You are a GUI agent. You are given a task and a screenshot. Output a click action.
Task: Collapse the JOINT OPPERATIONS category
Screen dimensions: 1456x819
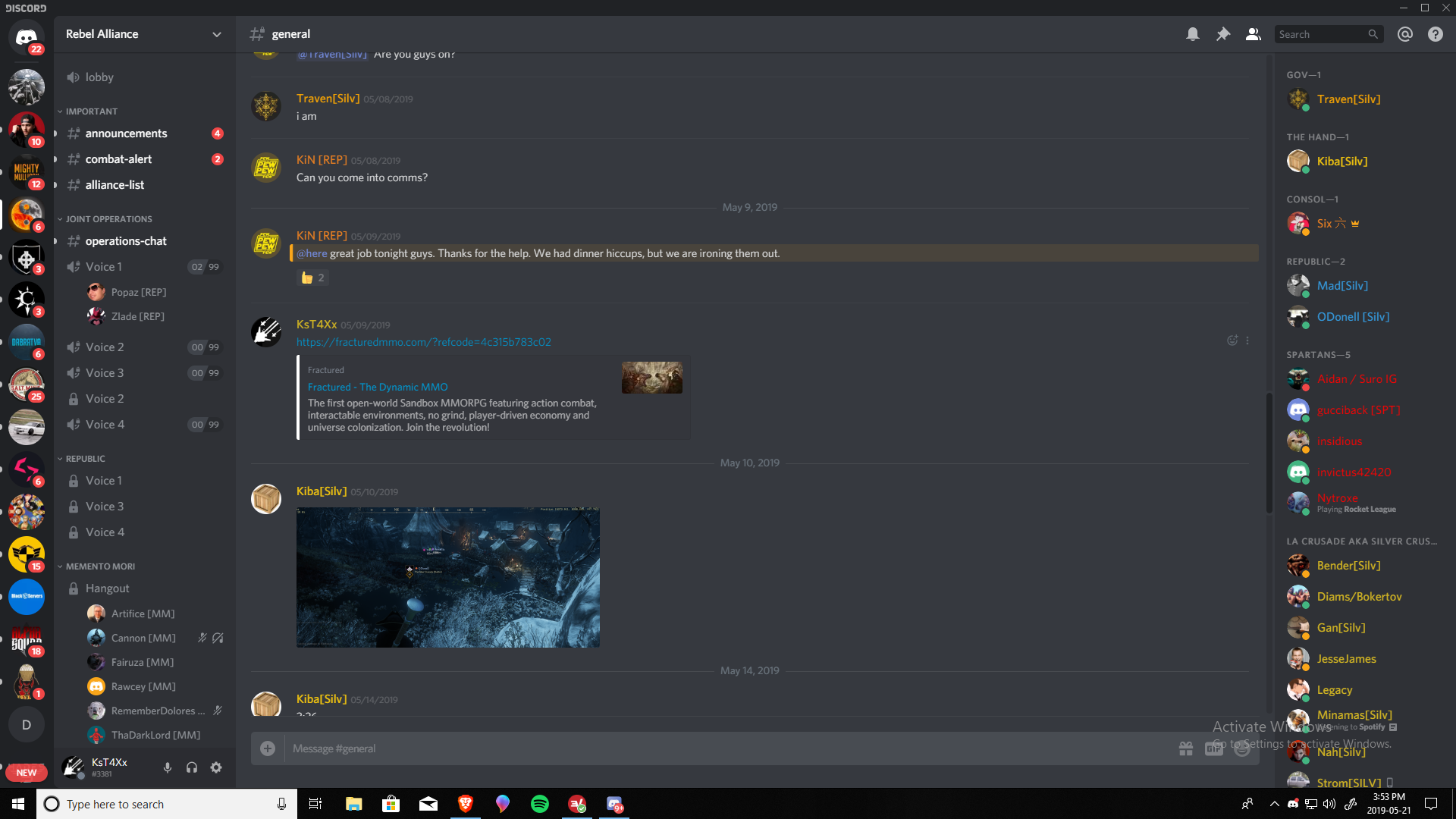108,219
